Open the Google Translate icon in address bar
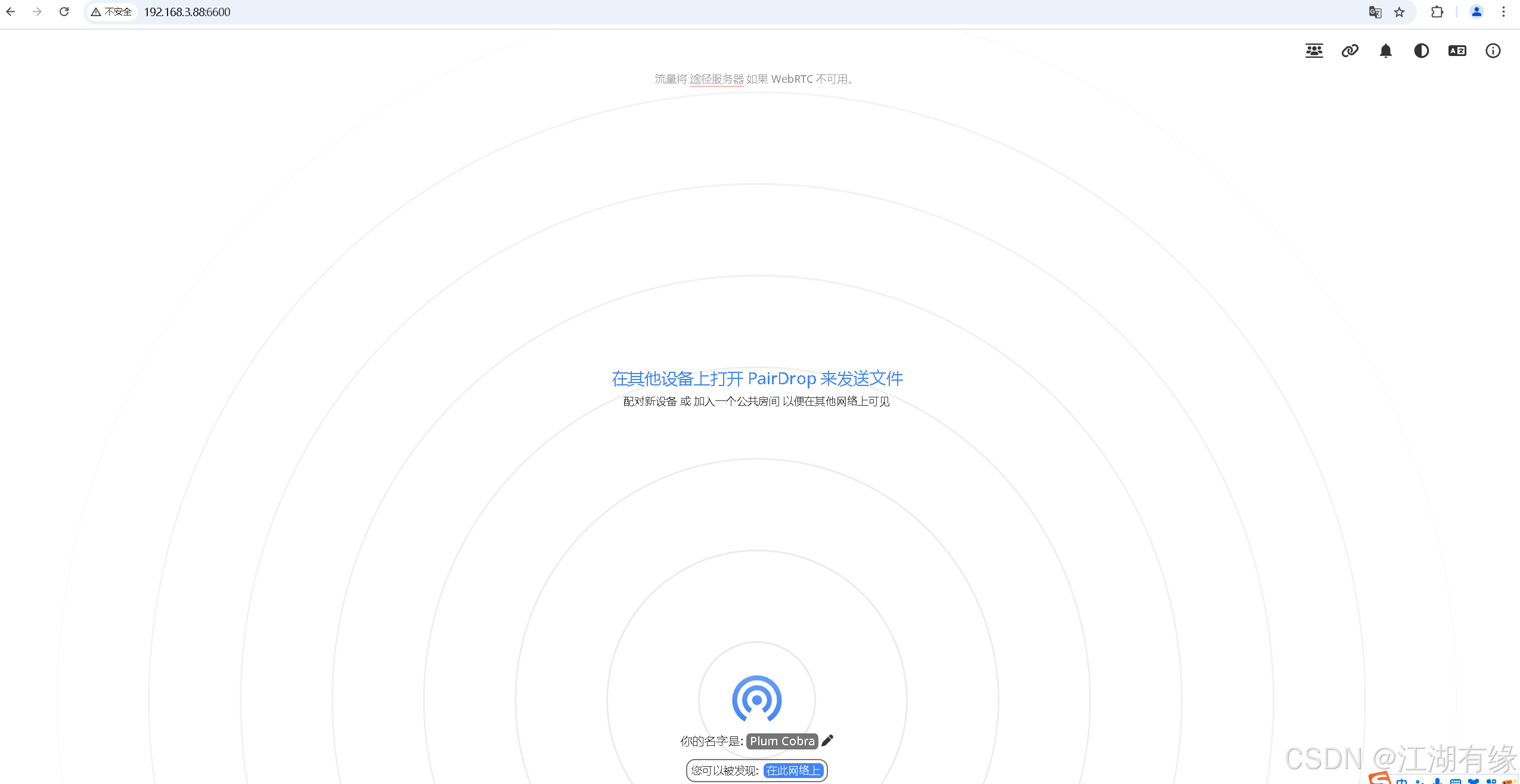Viewport: 1520px width, 784px height. 1375,12
